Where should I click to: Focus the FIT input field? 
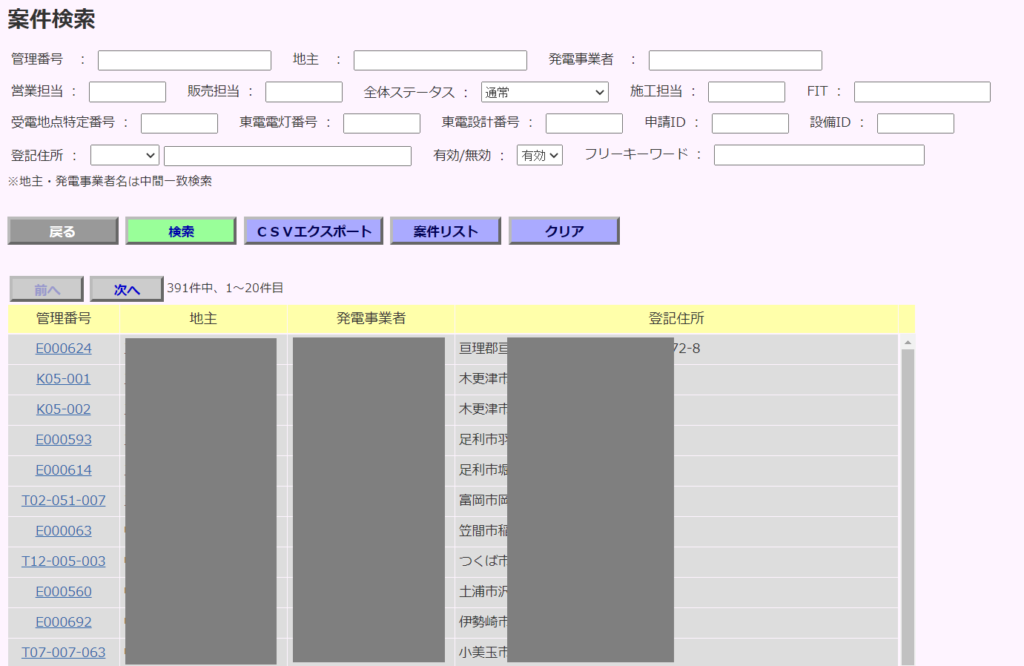(x=921, y=92)
